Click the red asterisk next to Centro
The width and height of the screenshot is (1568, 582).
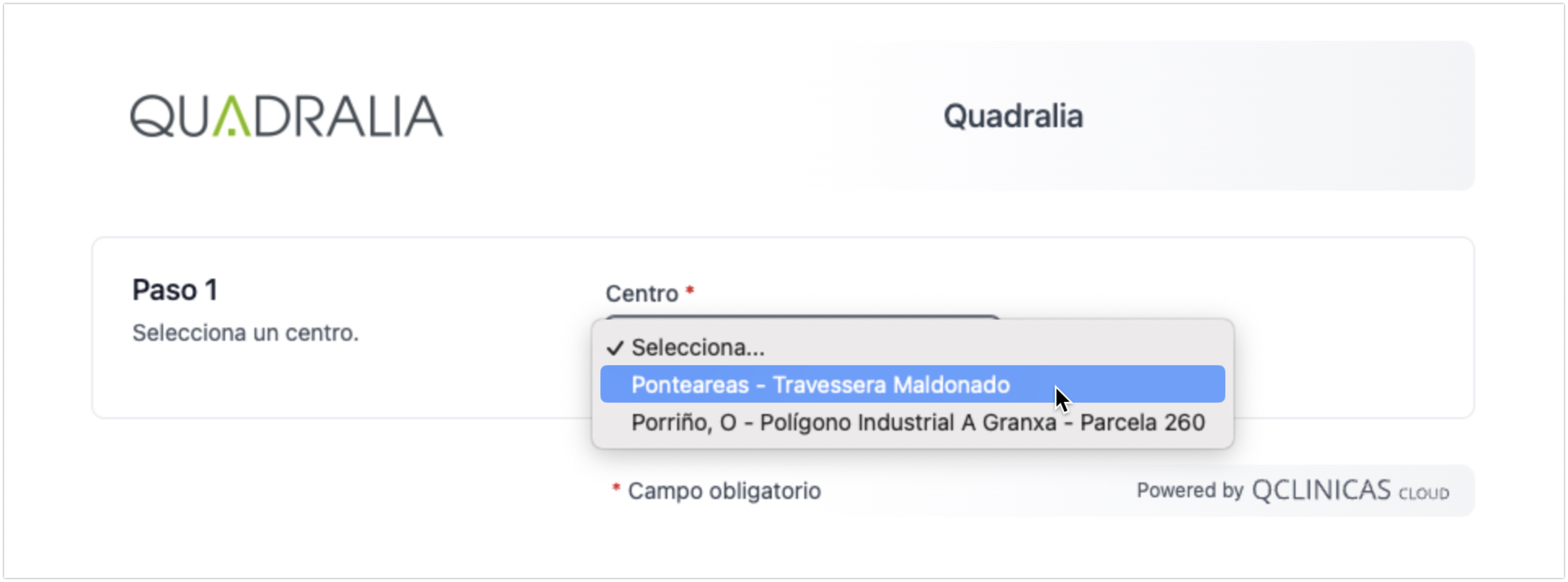[690, 291]
